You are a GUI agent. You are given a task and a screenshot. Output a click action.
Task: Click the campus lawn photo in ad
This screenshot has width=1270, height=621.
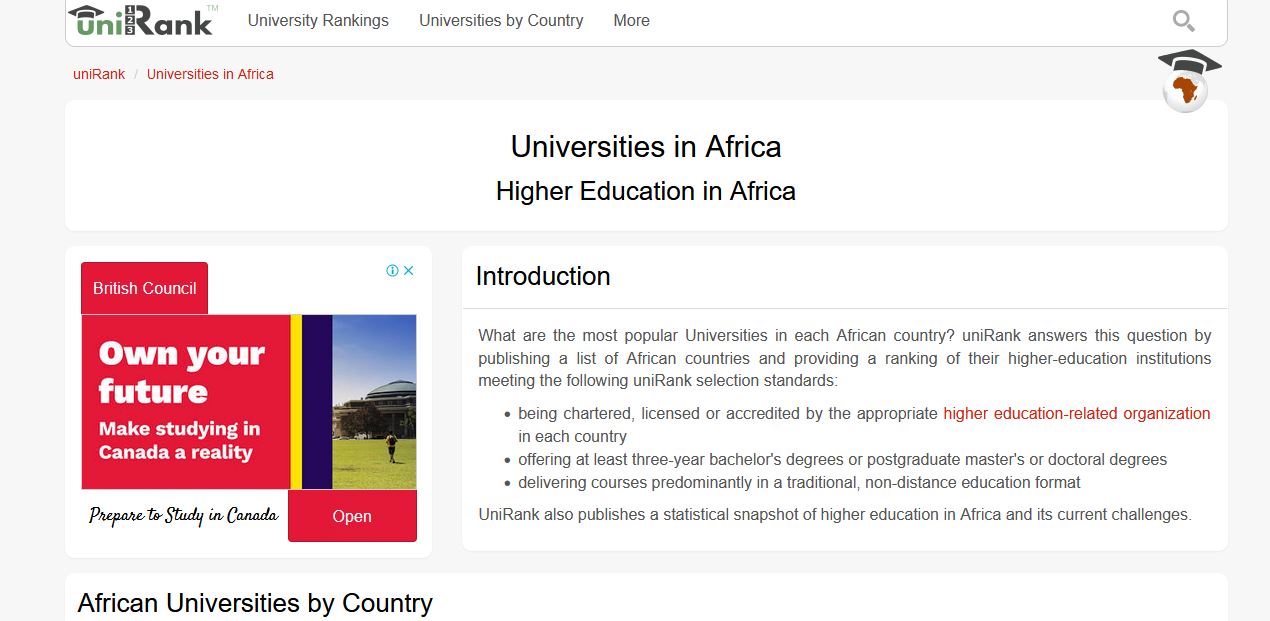tap(374, 402)
